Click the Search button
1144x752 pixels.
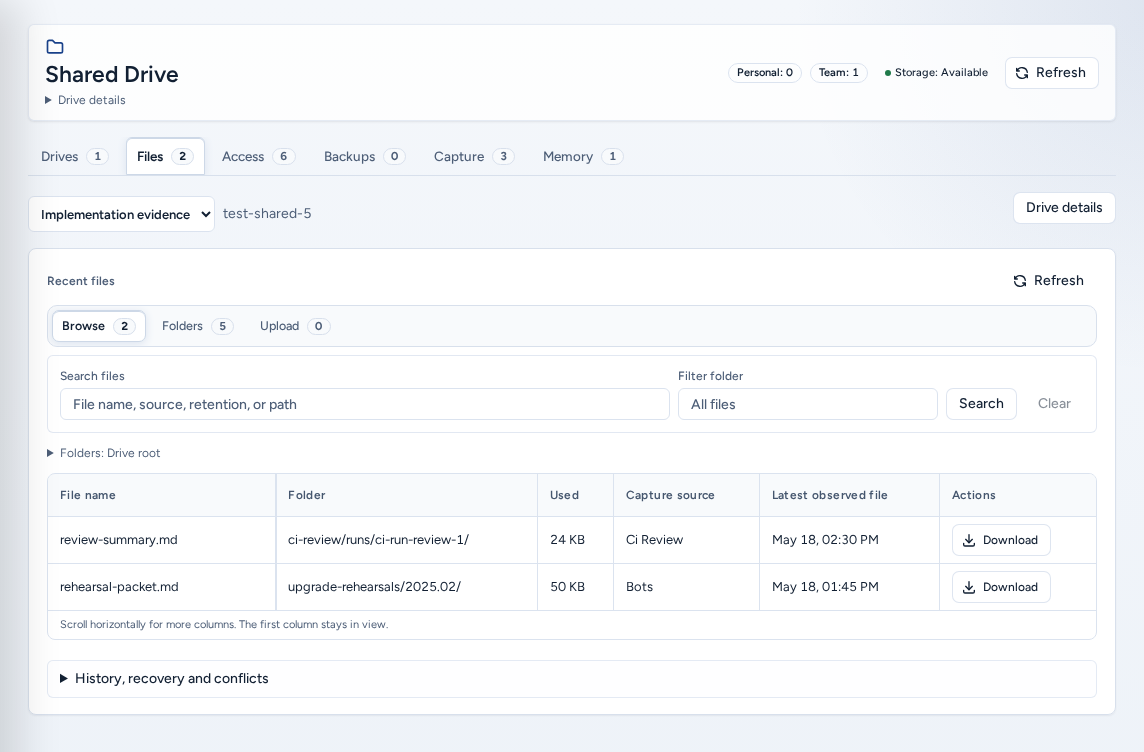pos(981,403)
